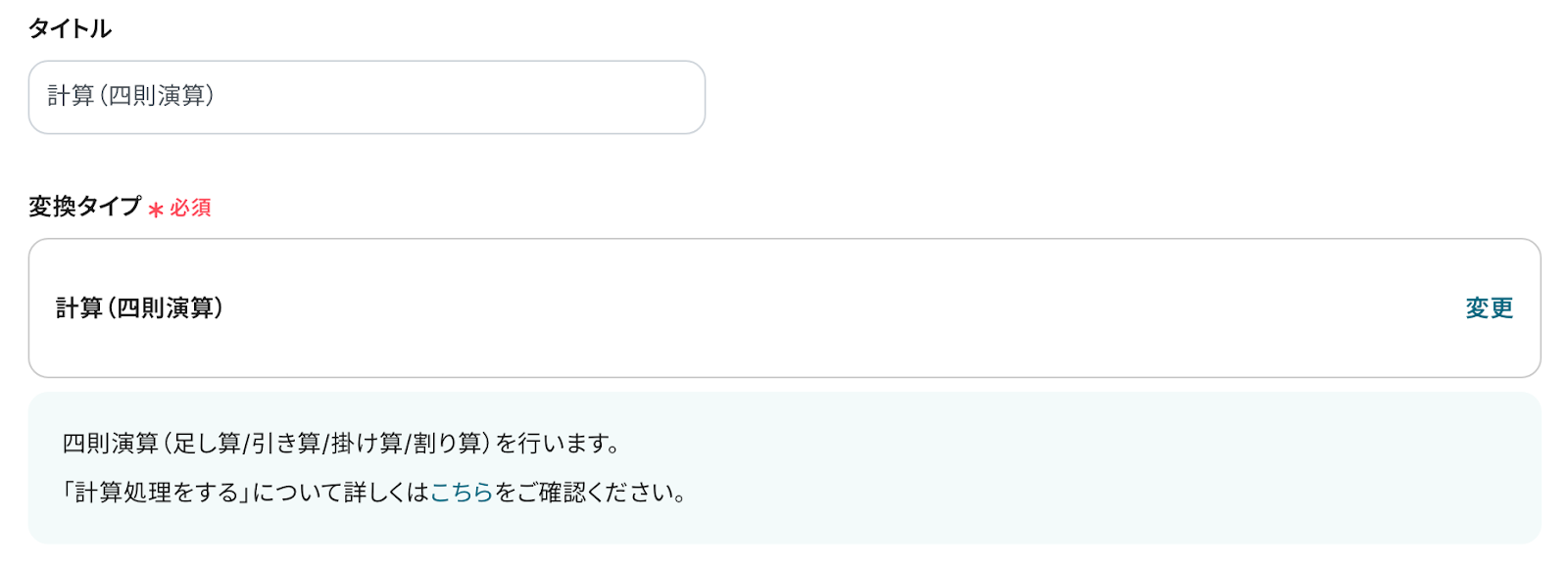Click the word 足し算 in the description
The image size is (1568, 567).
click(x=207, y=443)
